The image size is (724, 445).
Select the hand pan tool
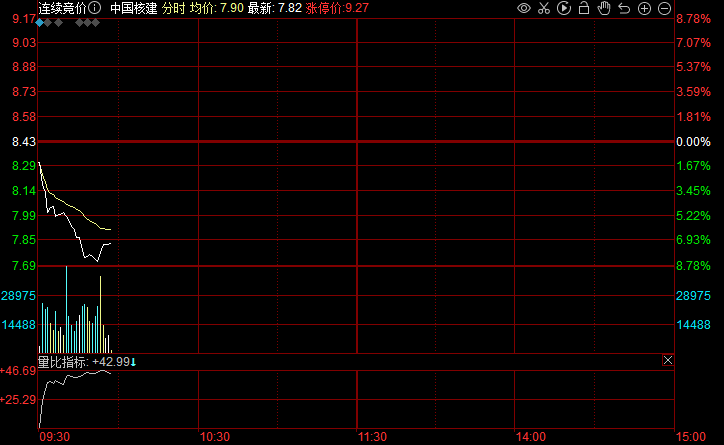click(604, 8)
